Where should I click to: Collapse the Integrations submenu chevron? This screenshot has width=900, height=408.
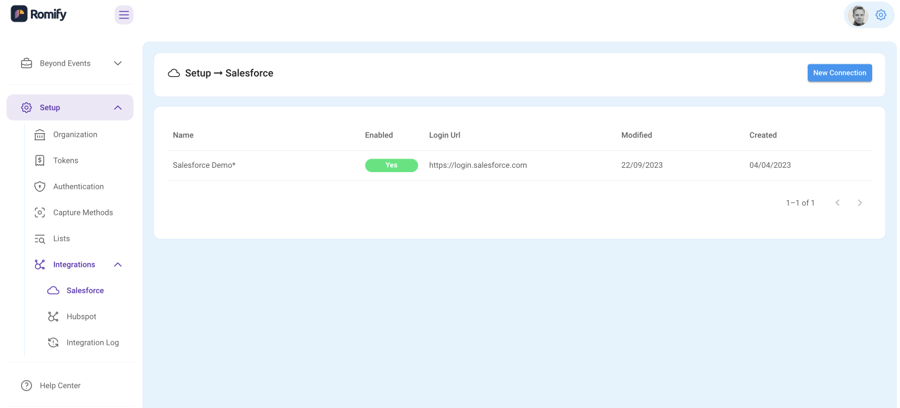click(x=118, y=264)
